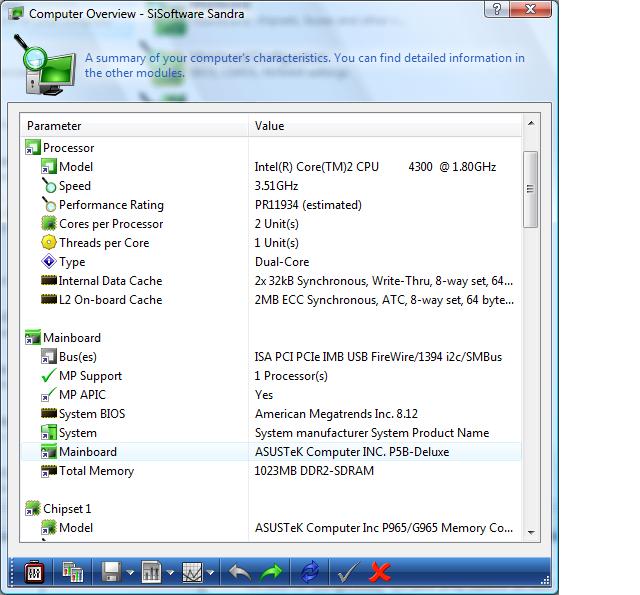
Task: Click the value '1023MB DDR2-SDRAM'
Action: 314,471
